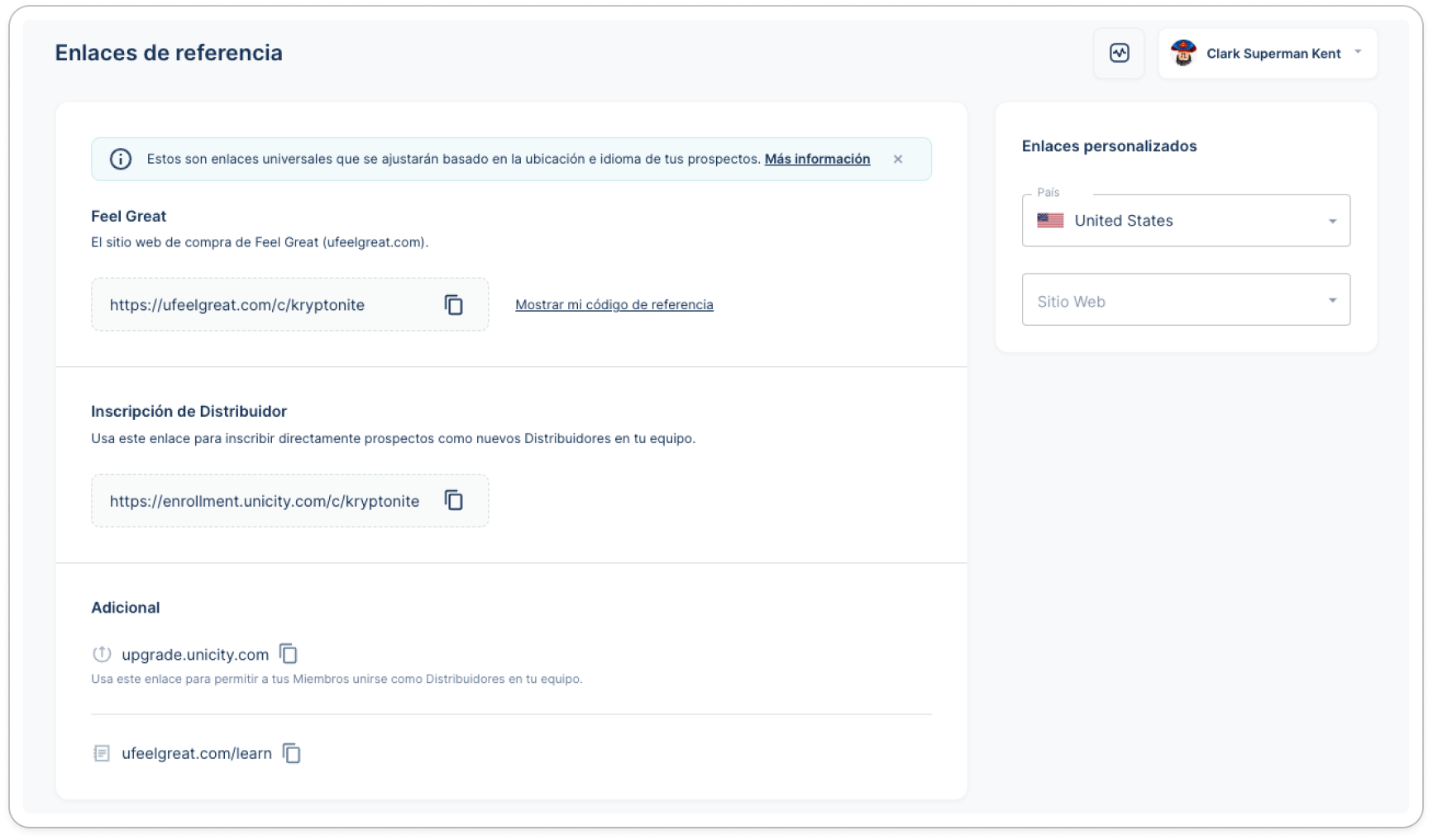The image size is (1433, 840).
Task: Click the Feel Great section heading
Action: click(x=128, y=216)
